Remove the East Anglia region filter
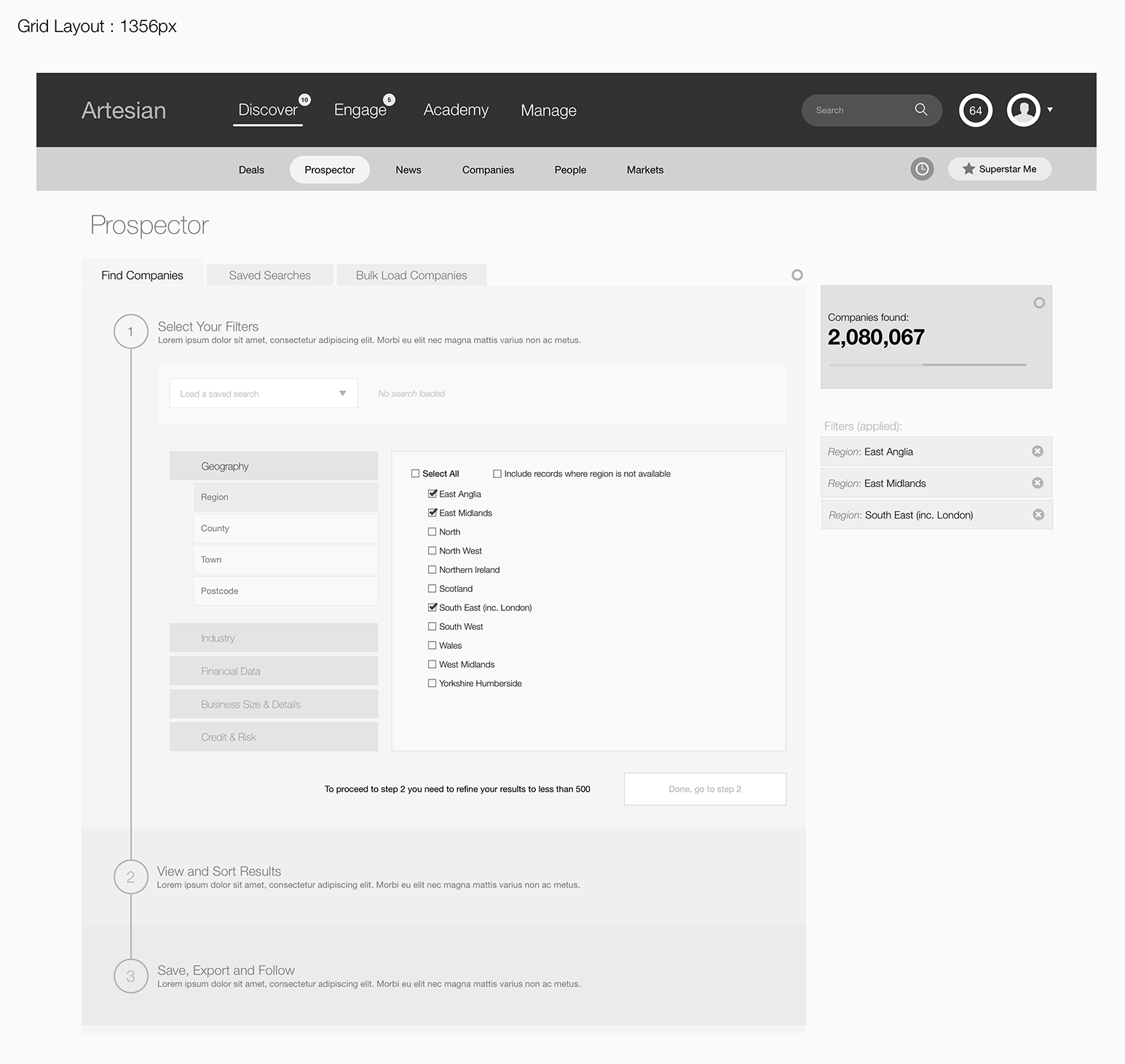Viewport: 1125px width, 1064px height. [1038, 452]
